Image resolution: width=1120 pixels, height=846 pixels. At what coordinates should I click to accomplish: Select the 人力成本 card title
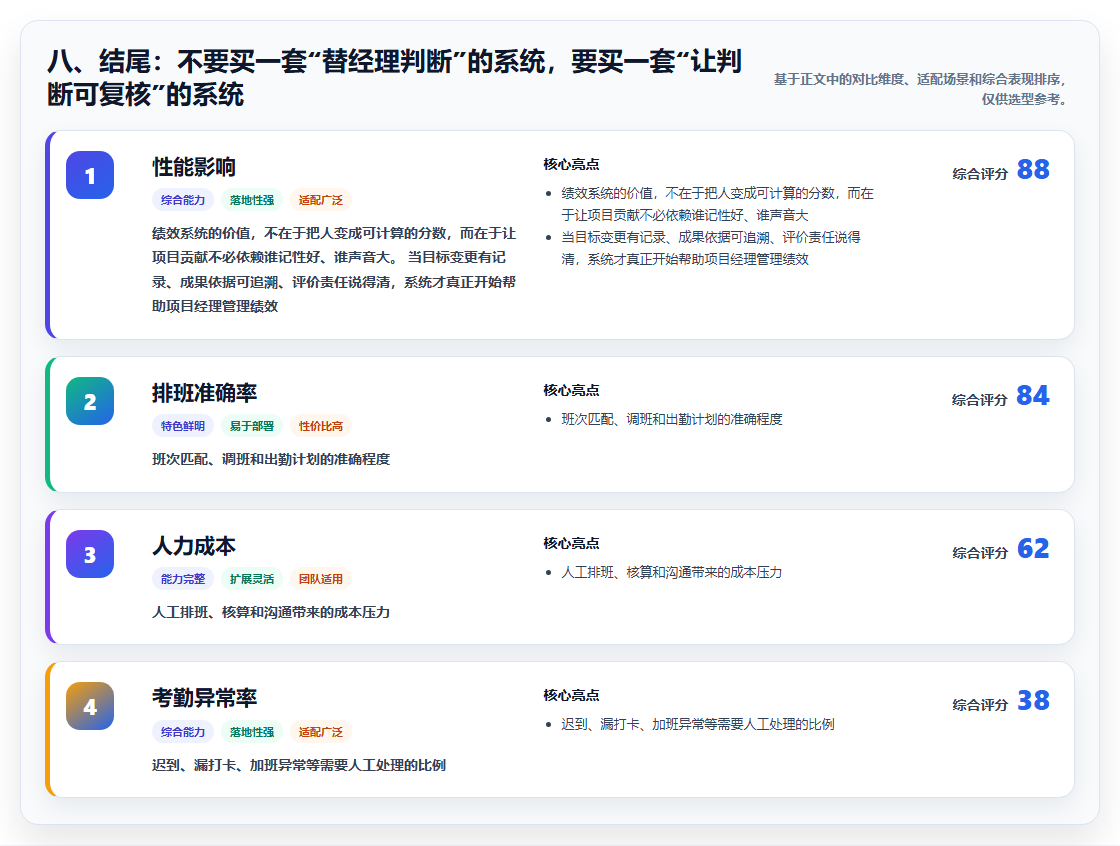pos(194,545)
